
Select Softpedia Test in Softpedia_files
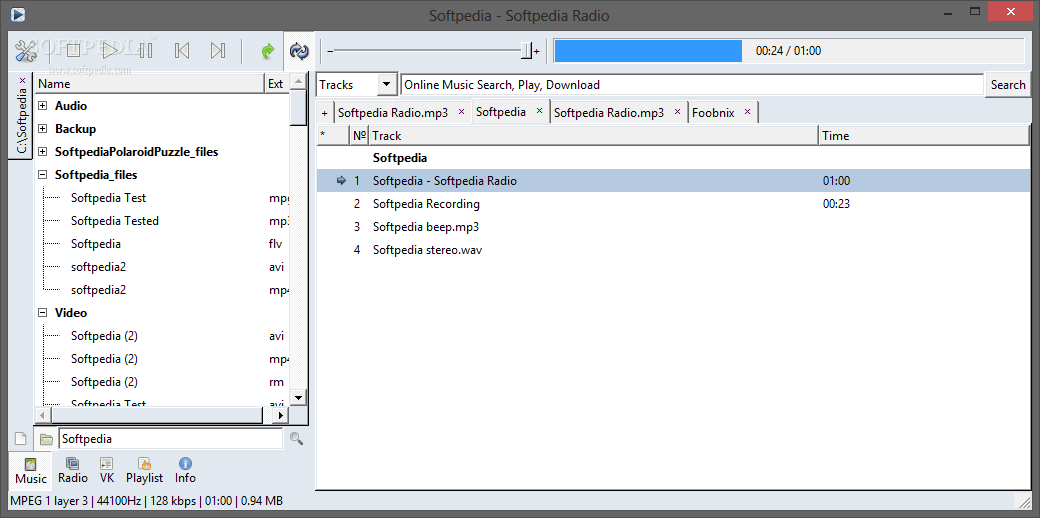pos(108,198)
